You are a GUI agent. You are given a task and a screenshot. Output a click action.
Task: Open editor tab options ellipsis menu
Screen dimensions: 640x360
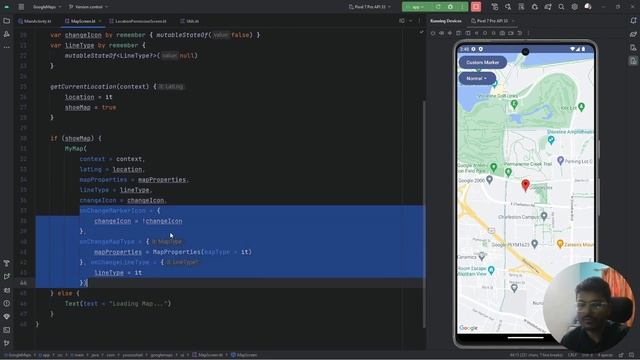tap(419, 21)
